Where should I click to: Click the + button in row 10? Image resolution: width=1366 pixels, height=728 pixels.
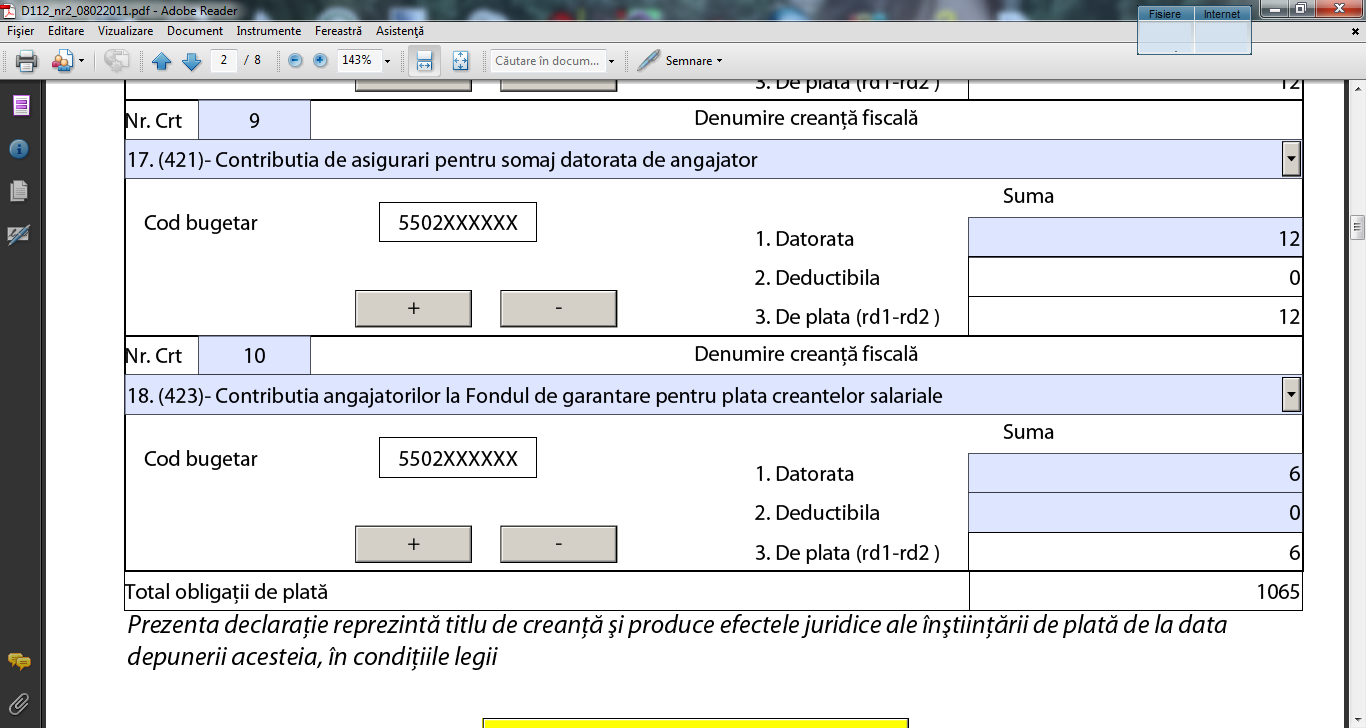[413, 544]
